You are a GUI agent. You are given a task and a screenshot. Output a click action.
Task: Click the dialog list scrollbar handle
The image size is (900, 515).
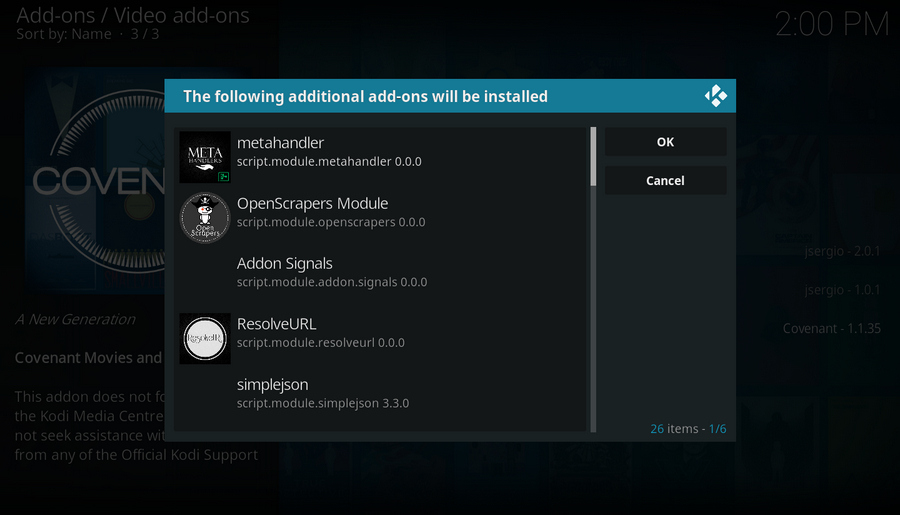[593, 157]
